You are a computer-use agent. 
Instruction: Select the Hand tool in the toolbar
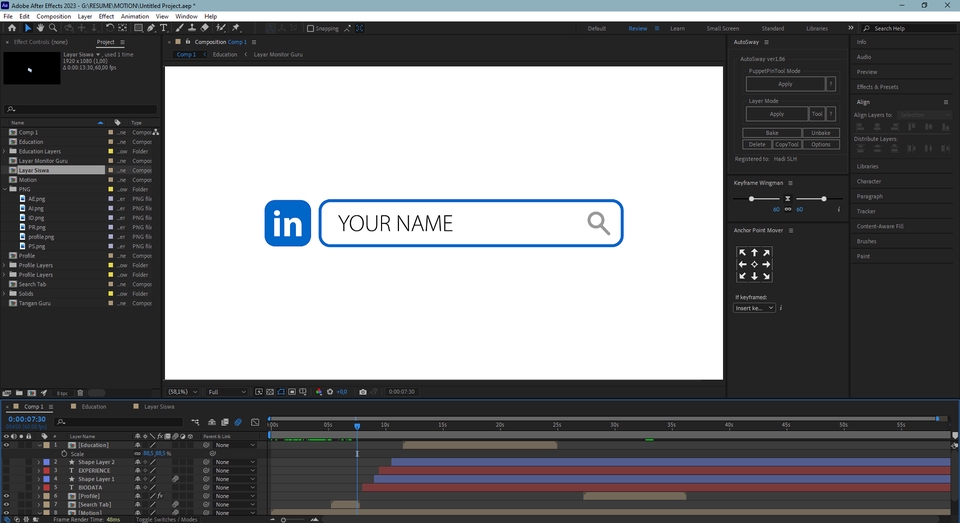(40, 28)
